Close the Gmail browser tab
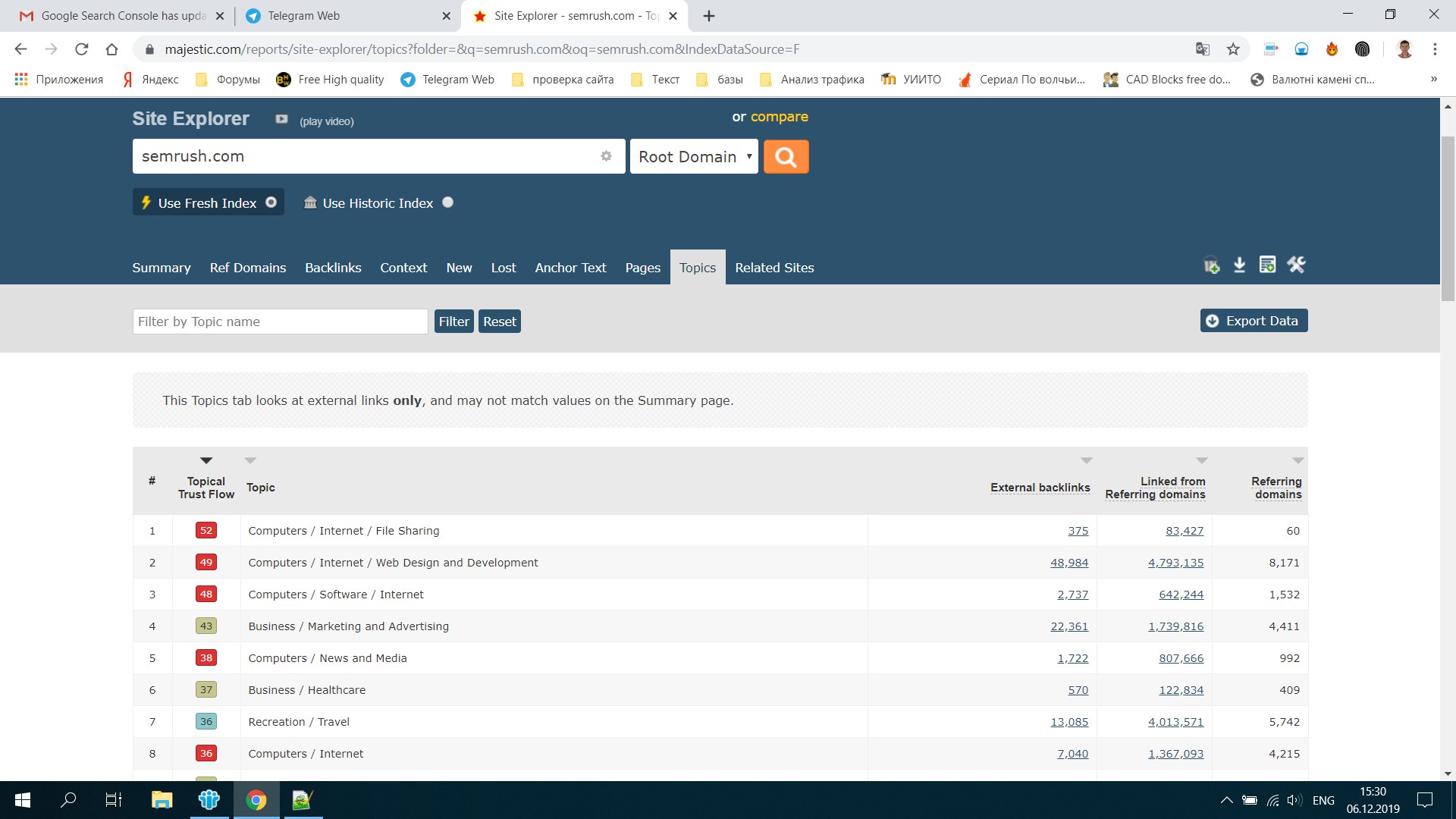Viewport: 1456px width, 819px height. (220, 16)
